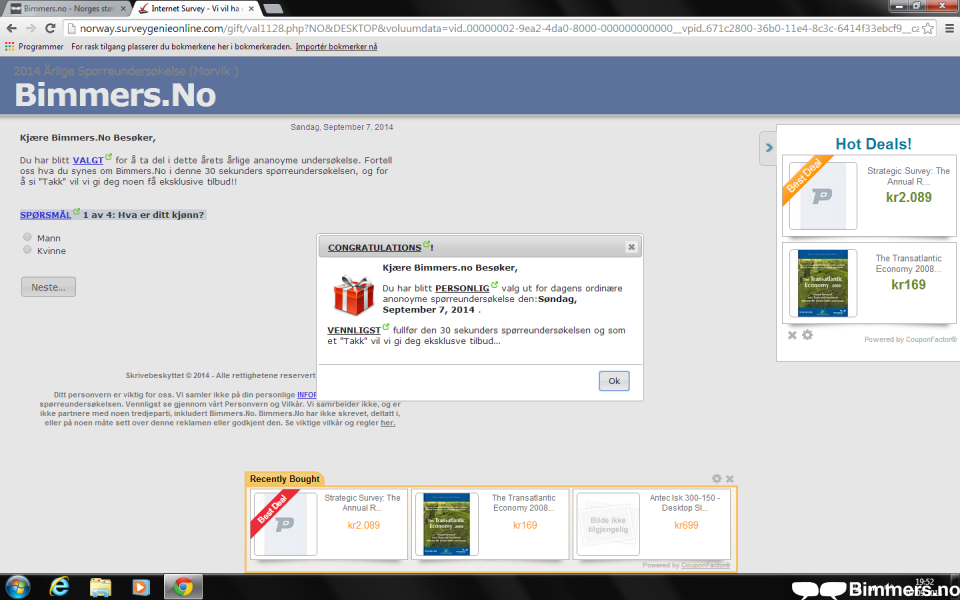Screen dimensions: 960x600
Task: Click the INFOR link in privacy text
Action: (307, 395)
